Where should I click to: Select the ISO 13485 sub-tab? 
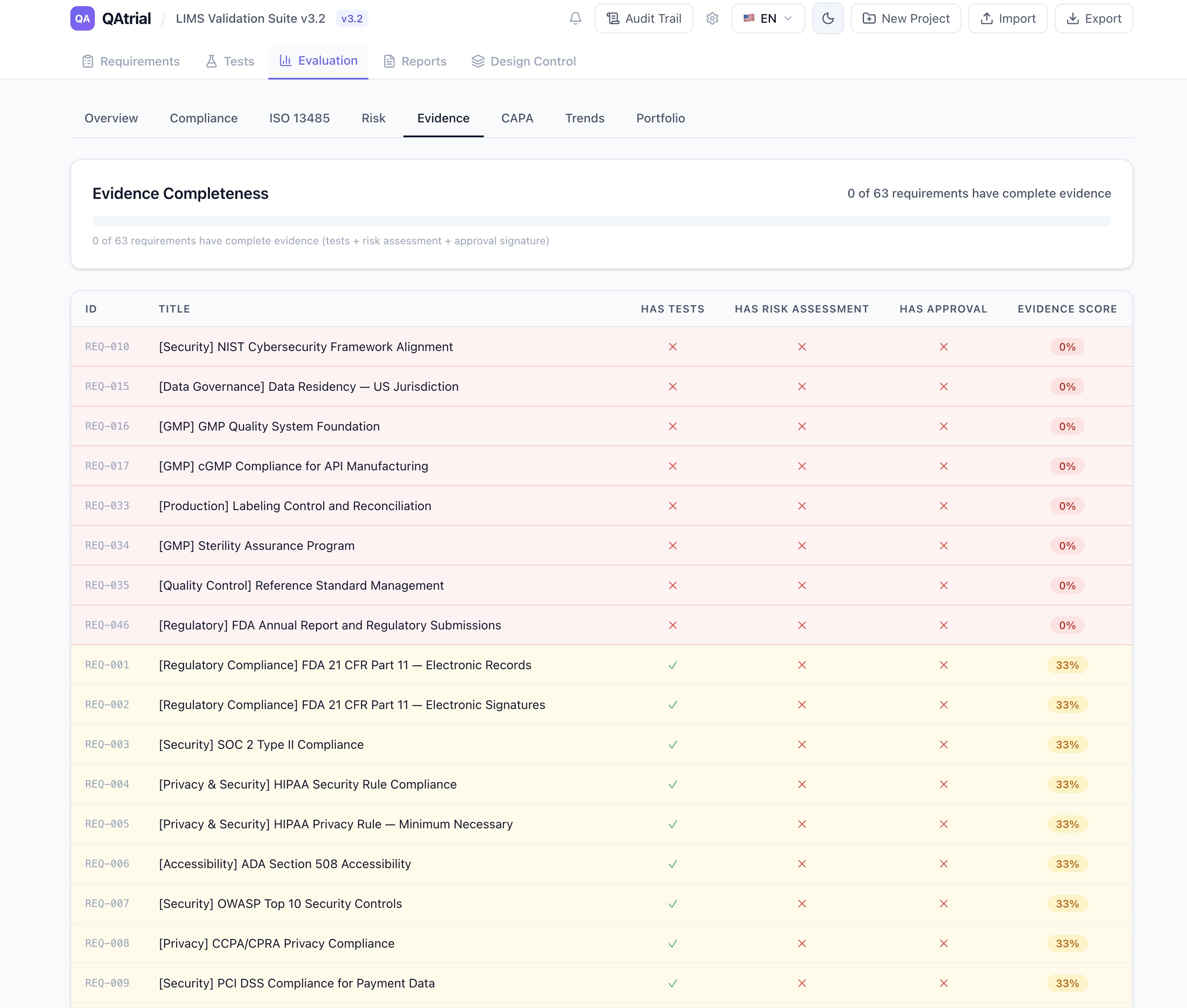(299, 118)
